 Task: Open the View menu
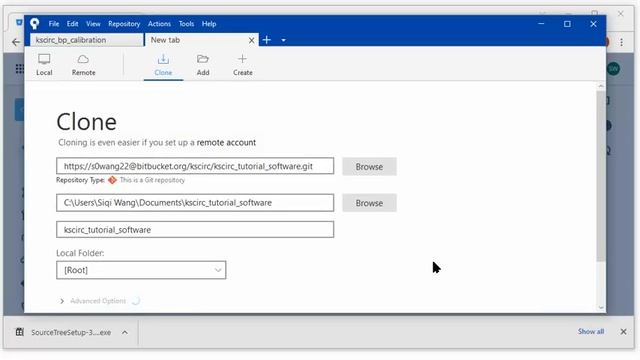(93, 24)
